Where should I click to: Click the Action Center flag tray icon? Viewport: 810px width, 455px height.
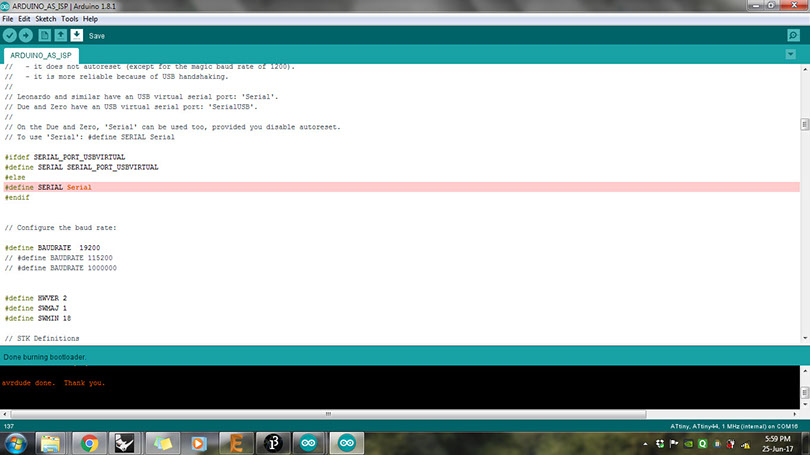tap(674, 444)
